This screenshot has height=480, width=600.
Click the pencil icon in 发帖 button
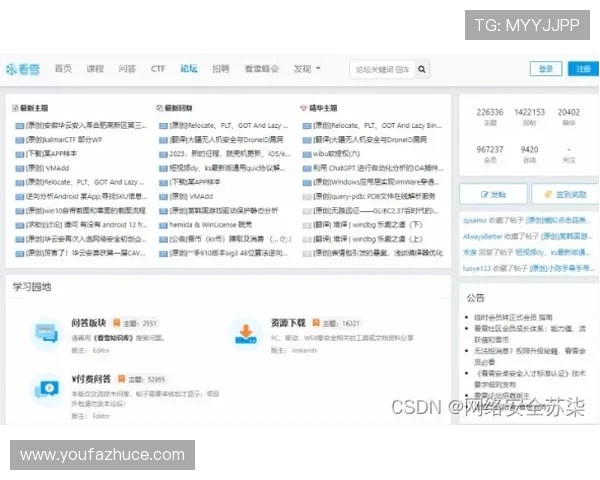(x=484, y=194)
